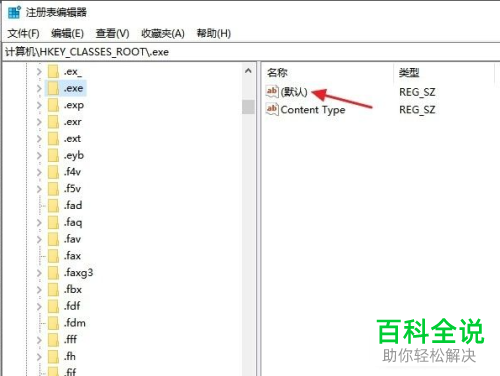Image resolution: width=500 pixels, height=376 pixels.
Task: Select the .fdm tree key label
Action: pyautogui.click(x=75, y=323)
